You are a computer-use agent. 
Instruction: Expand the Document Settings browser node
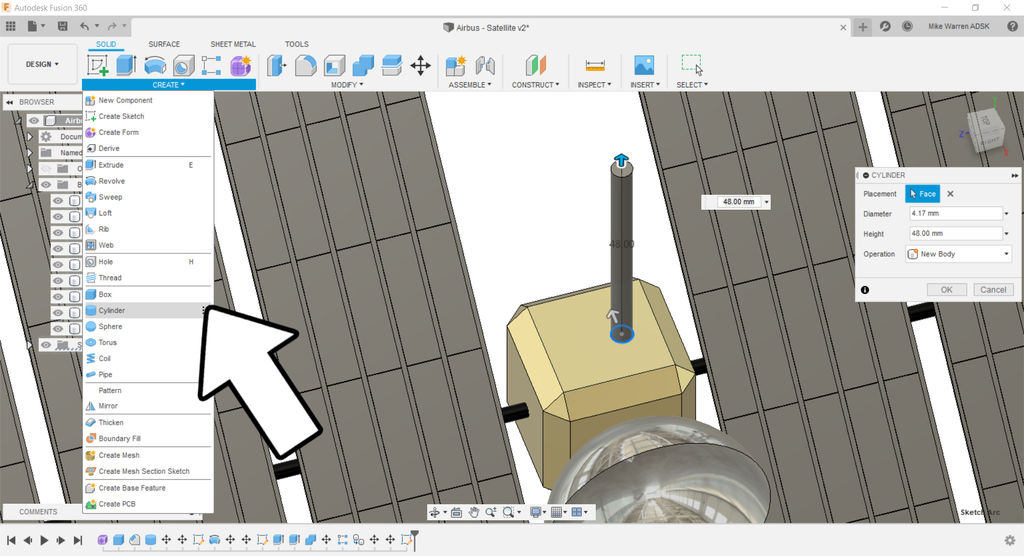coord(29,137)
